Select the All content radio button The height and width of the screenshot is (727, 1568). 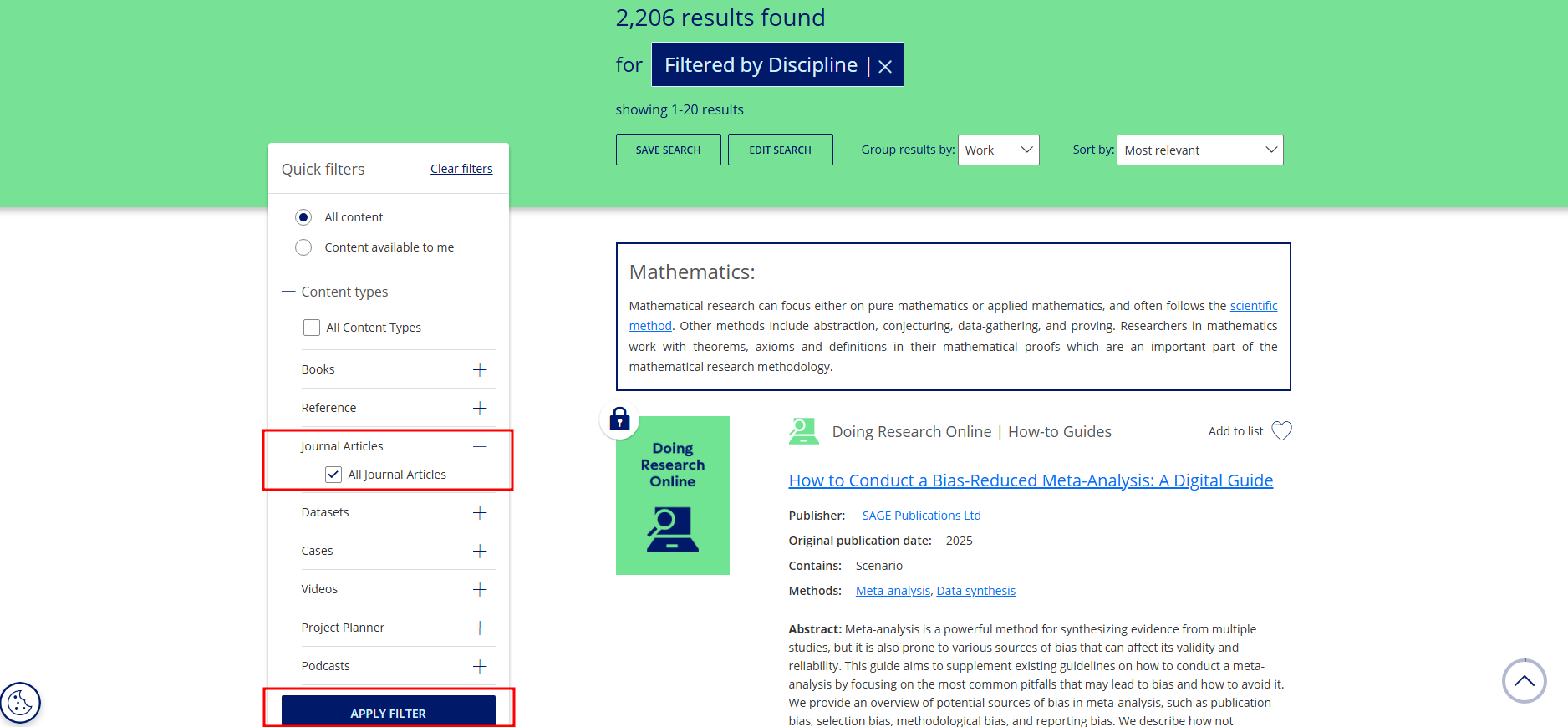pos(303,217)
